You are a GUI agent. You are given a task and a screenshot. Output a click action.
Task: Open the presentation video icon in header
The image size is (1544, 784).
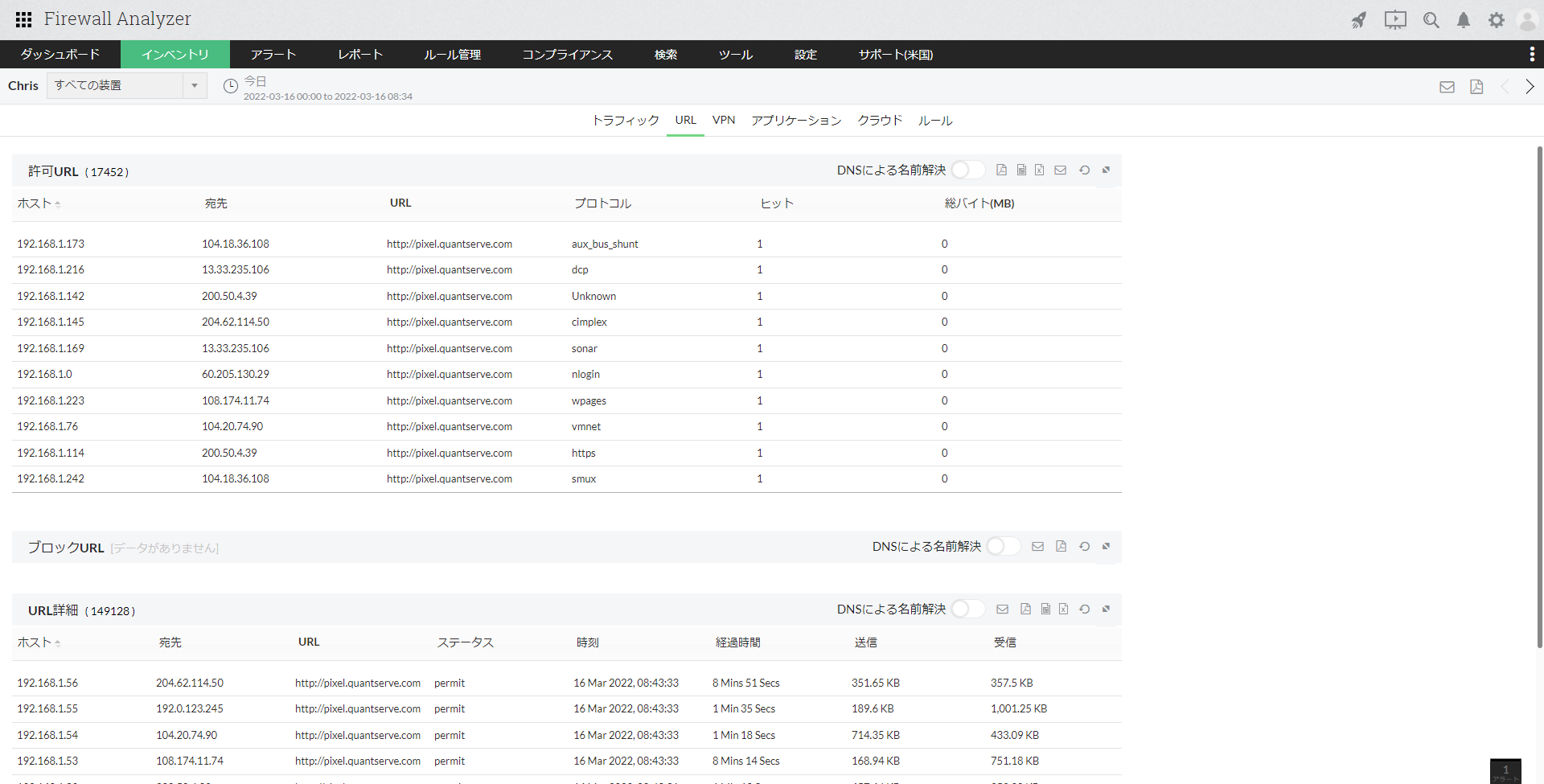pos(1395,20)
